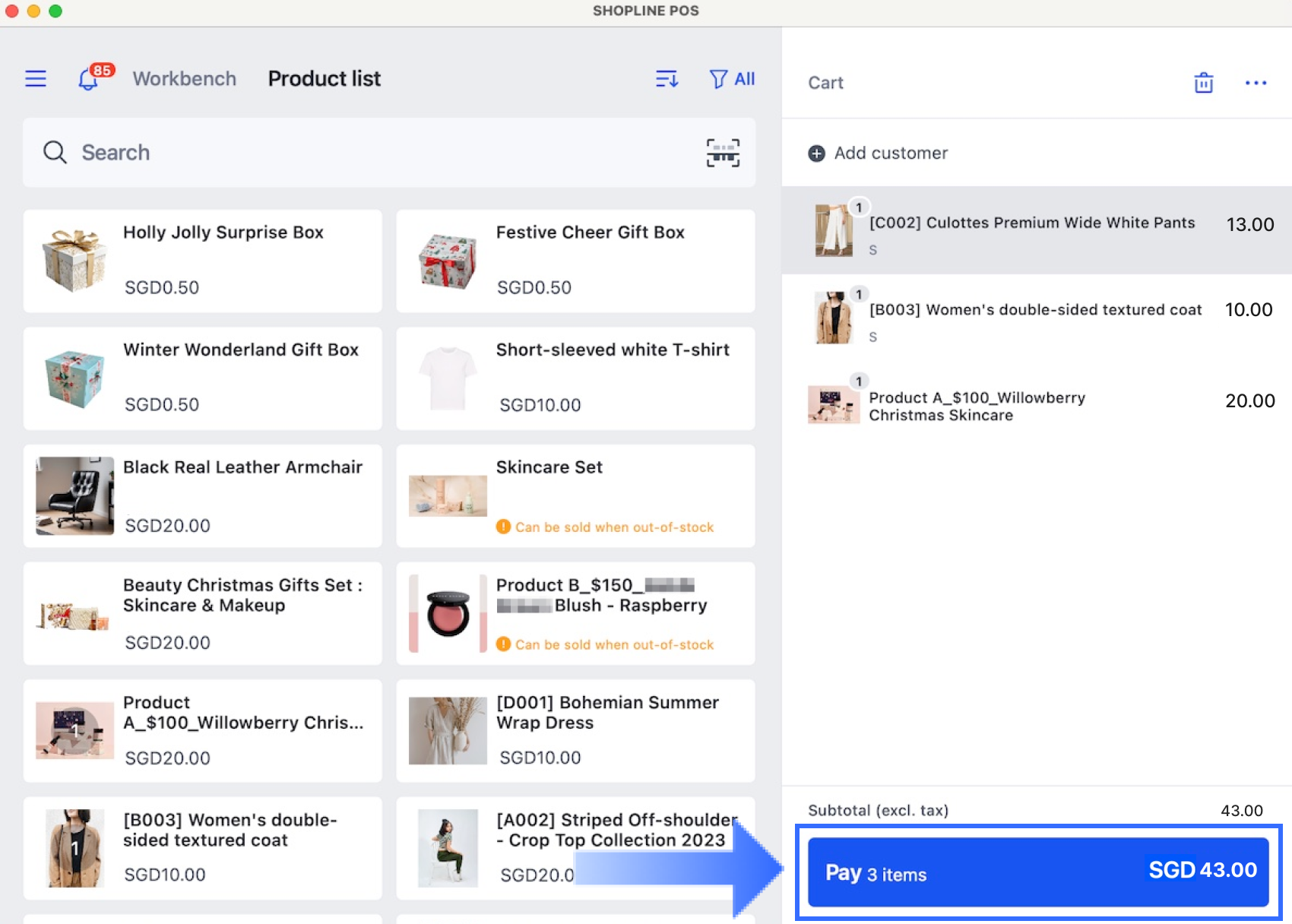Click Striped Crop Top product thumbnail
This screenshot has width=1292, height=924.
pyautogui.click(x=448, y=848)
